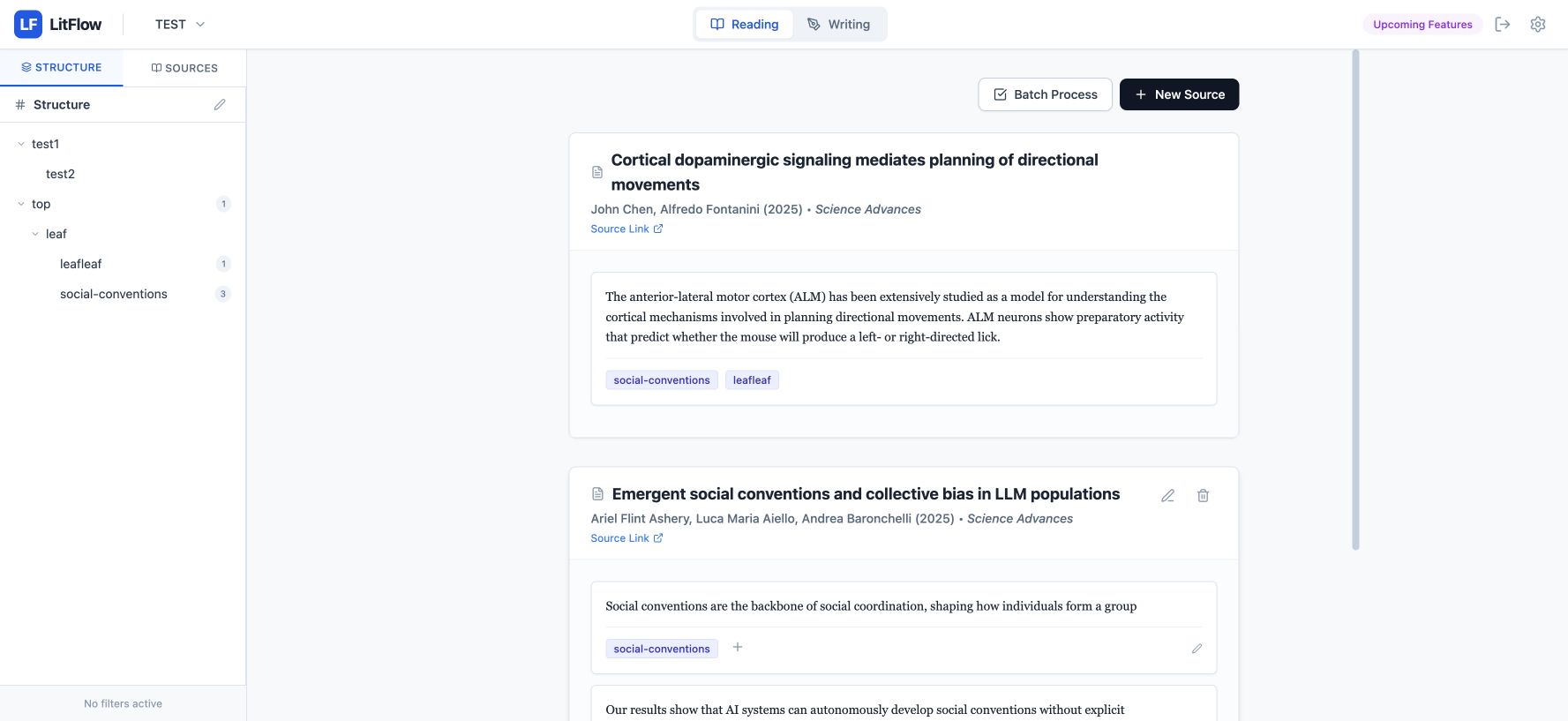Add a tag with the plus icon

[x=738, y=647]
